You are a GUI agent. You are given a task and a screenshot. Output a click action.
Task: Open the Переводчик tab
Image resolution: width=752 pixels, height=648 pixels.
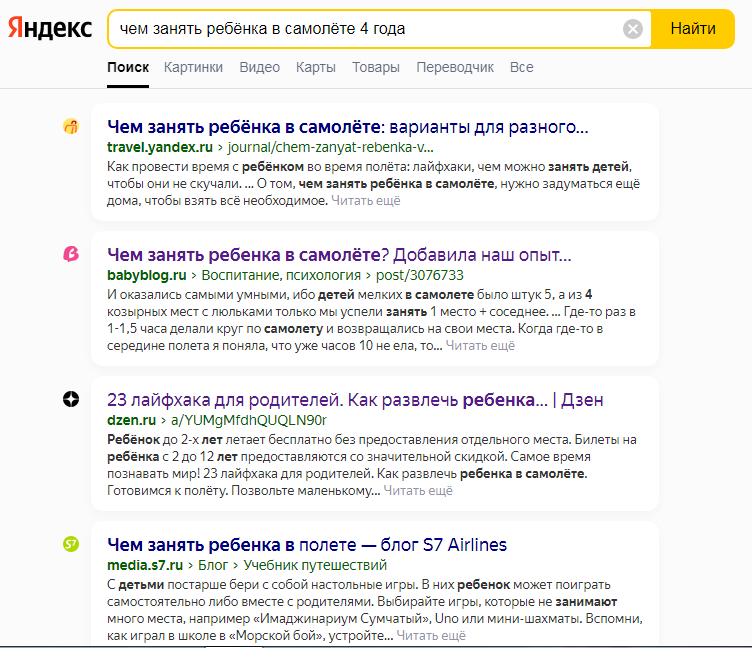click(455, 67)
